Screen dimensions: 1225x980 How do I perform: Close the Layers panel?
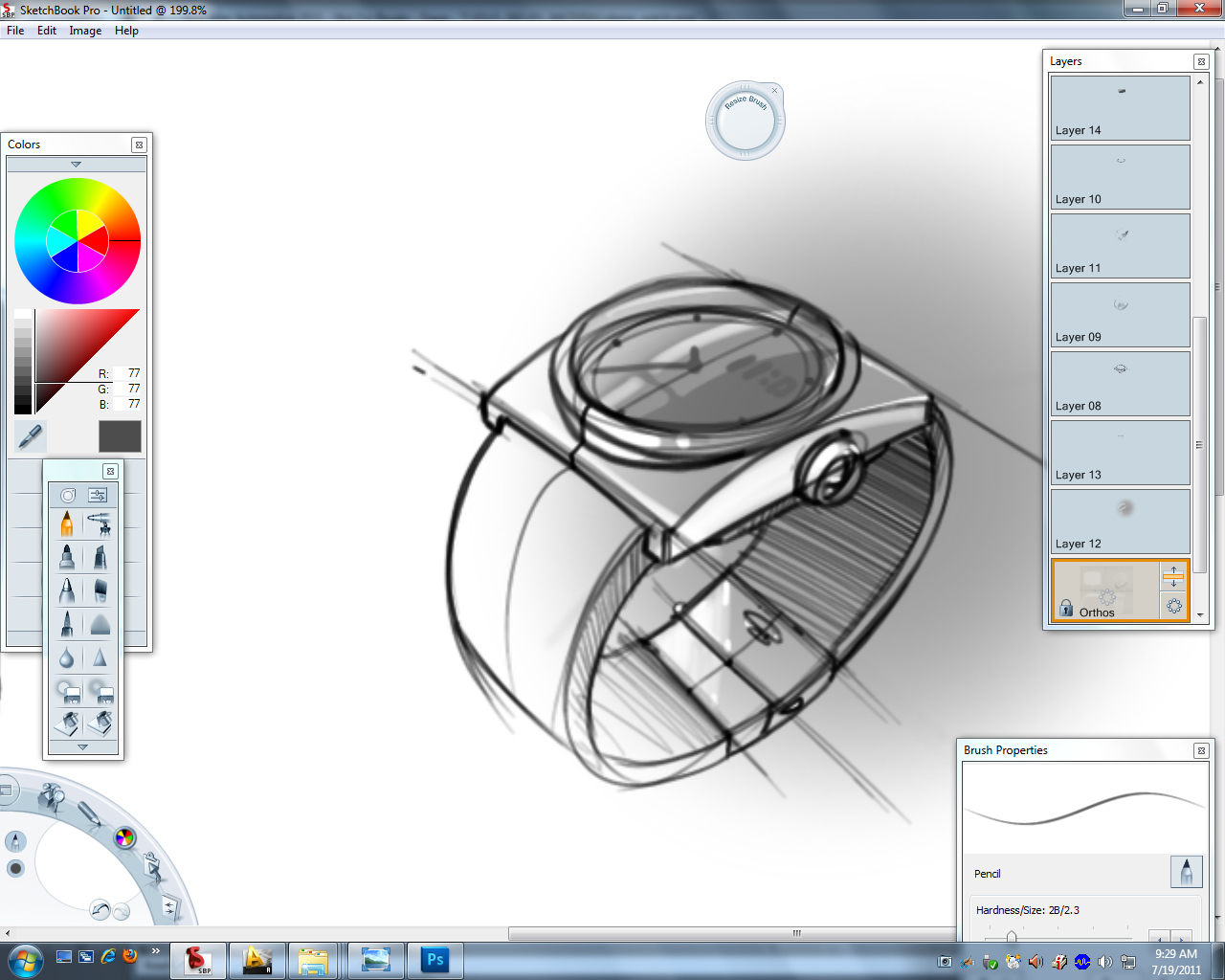[x=1201, y=61]
